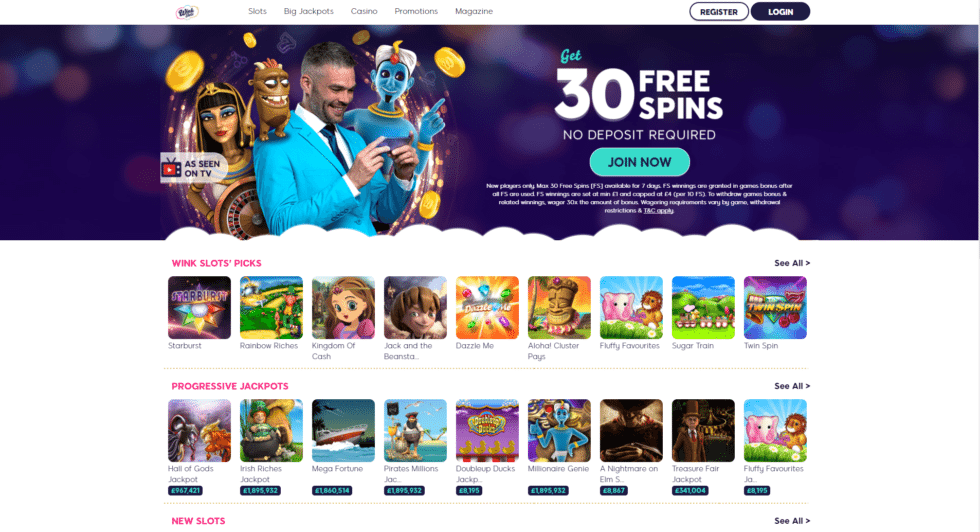Click the LOGIN button
980x532 pixels.
pos(780,11)
